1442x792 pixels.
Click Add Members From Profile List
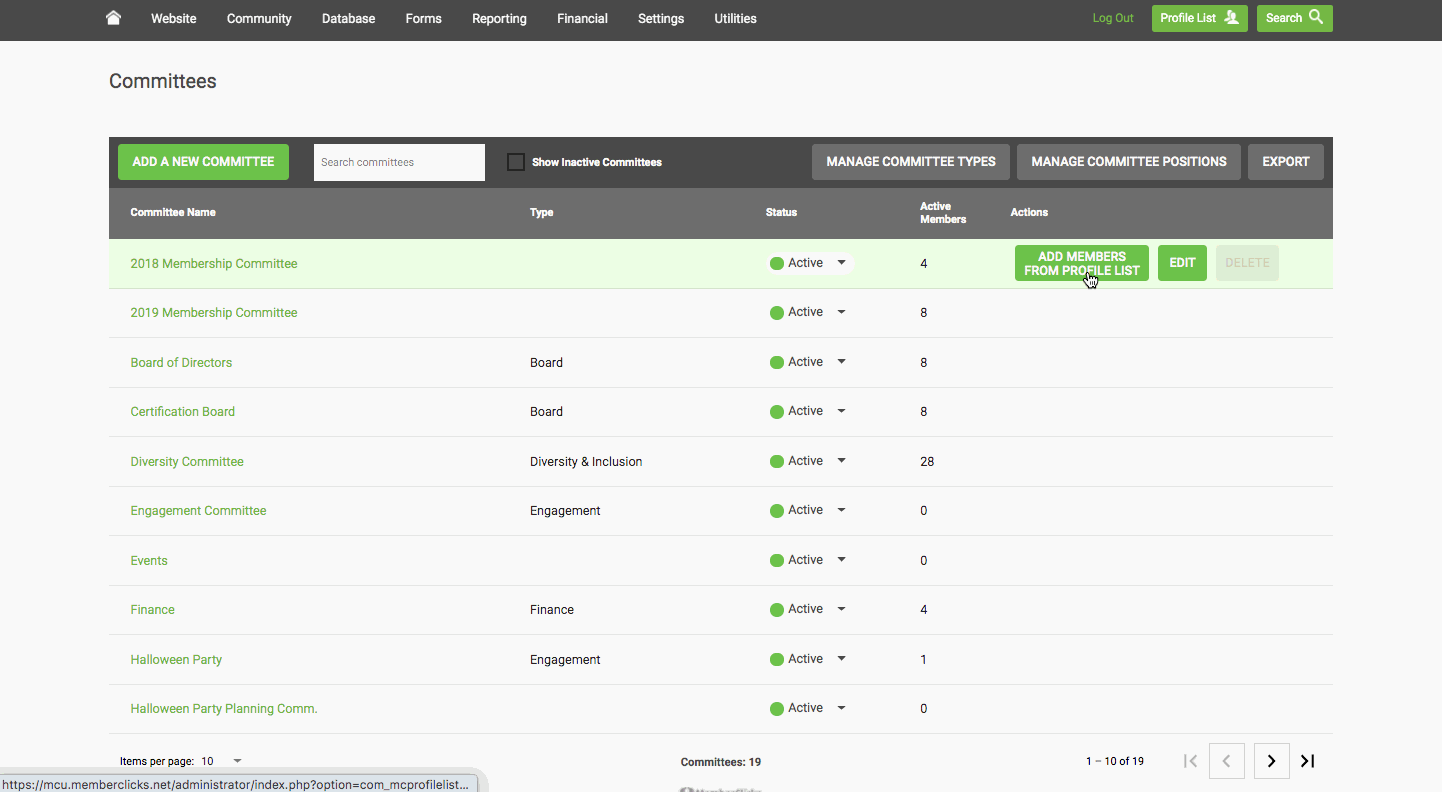1082,263
